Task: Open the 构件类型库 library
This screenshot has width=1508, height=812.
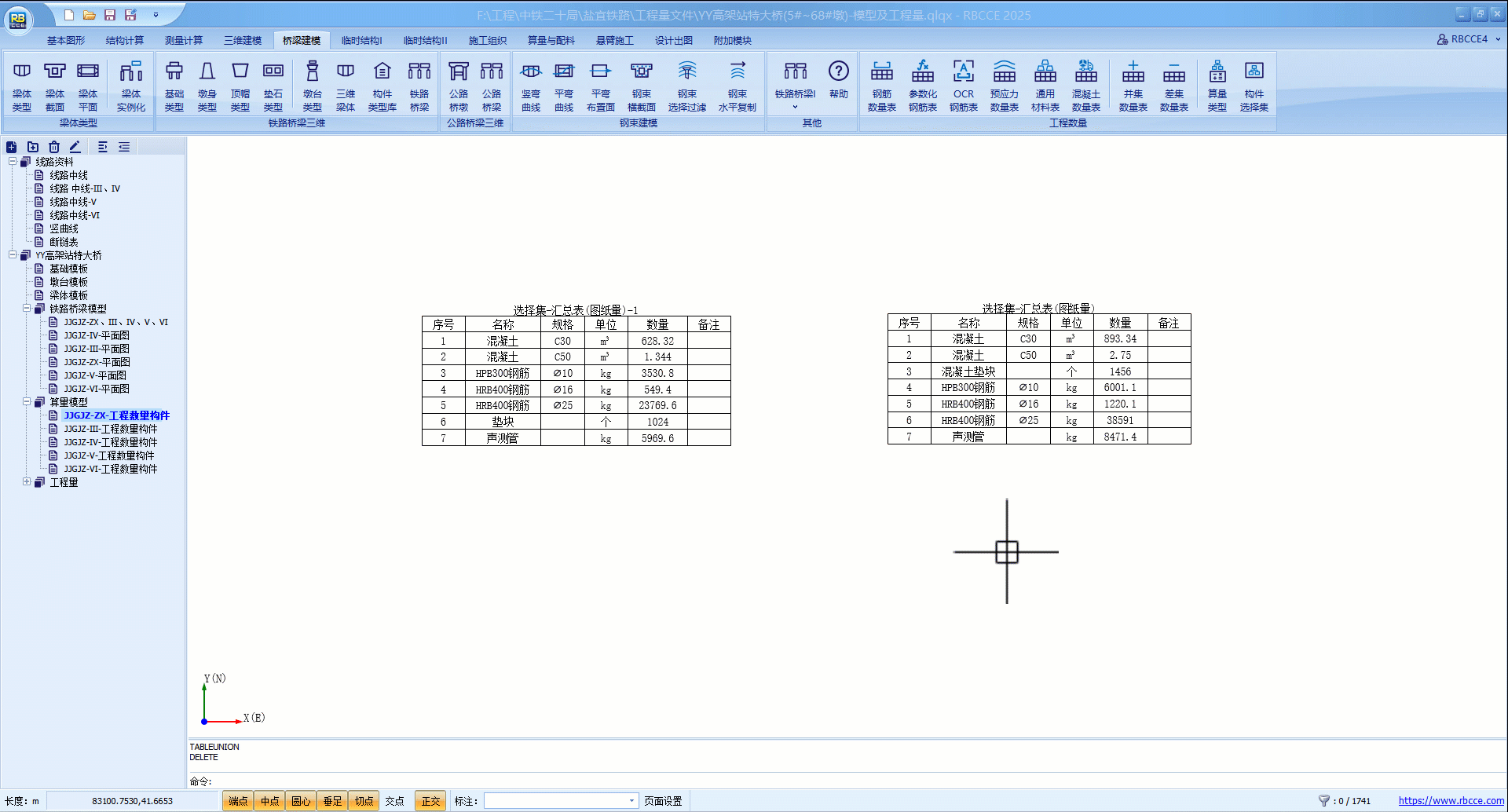Action: 382,85
